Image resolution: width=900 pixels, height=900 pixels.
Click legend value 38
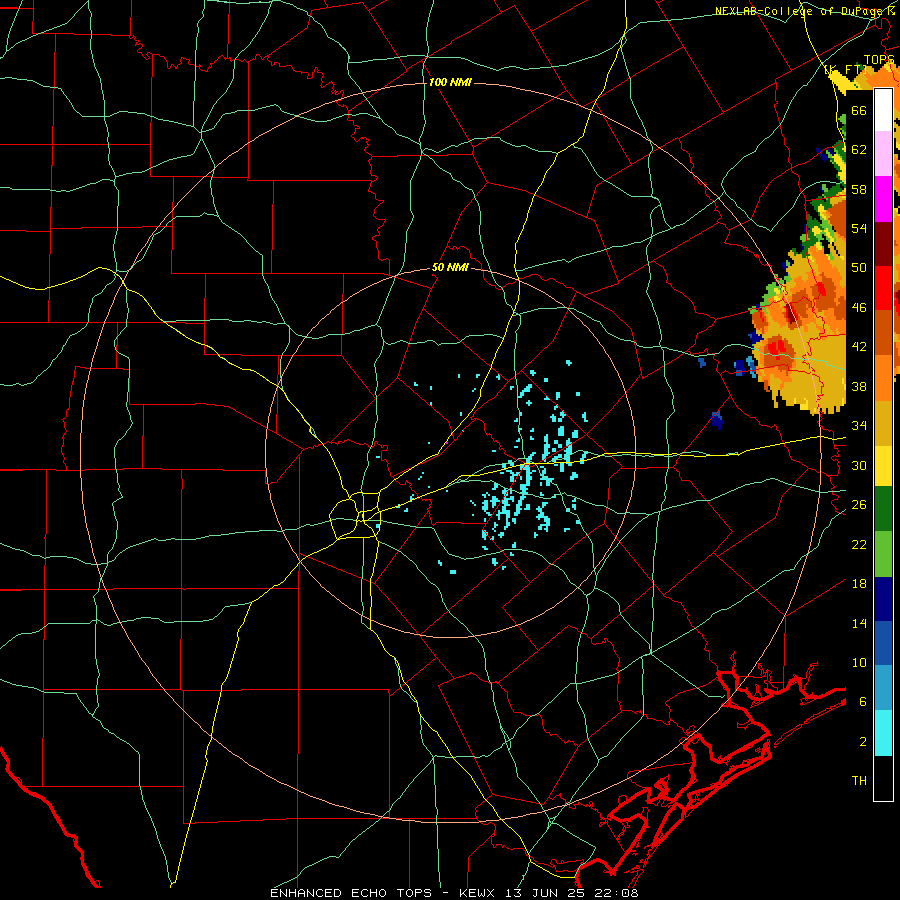859,386
